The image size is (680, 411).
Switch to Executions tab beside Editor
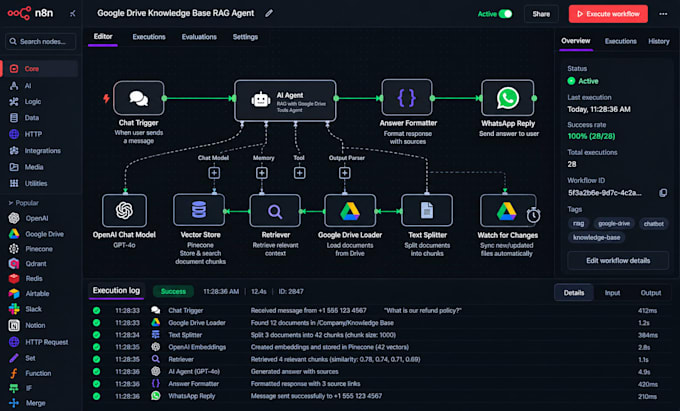coord(149,37)
